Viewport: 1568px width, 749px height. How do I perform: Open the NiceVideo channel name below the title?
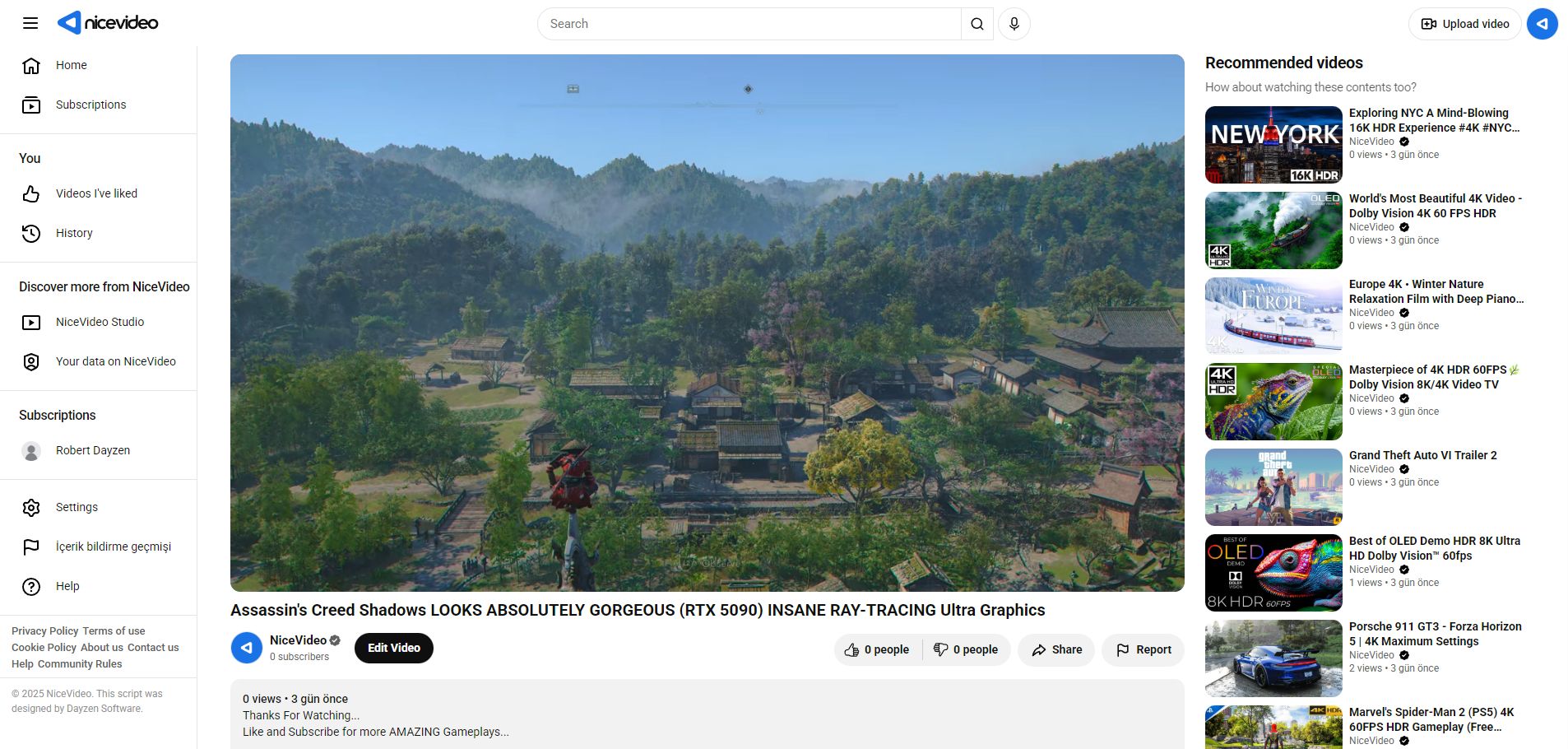(298, 640)
